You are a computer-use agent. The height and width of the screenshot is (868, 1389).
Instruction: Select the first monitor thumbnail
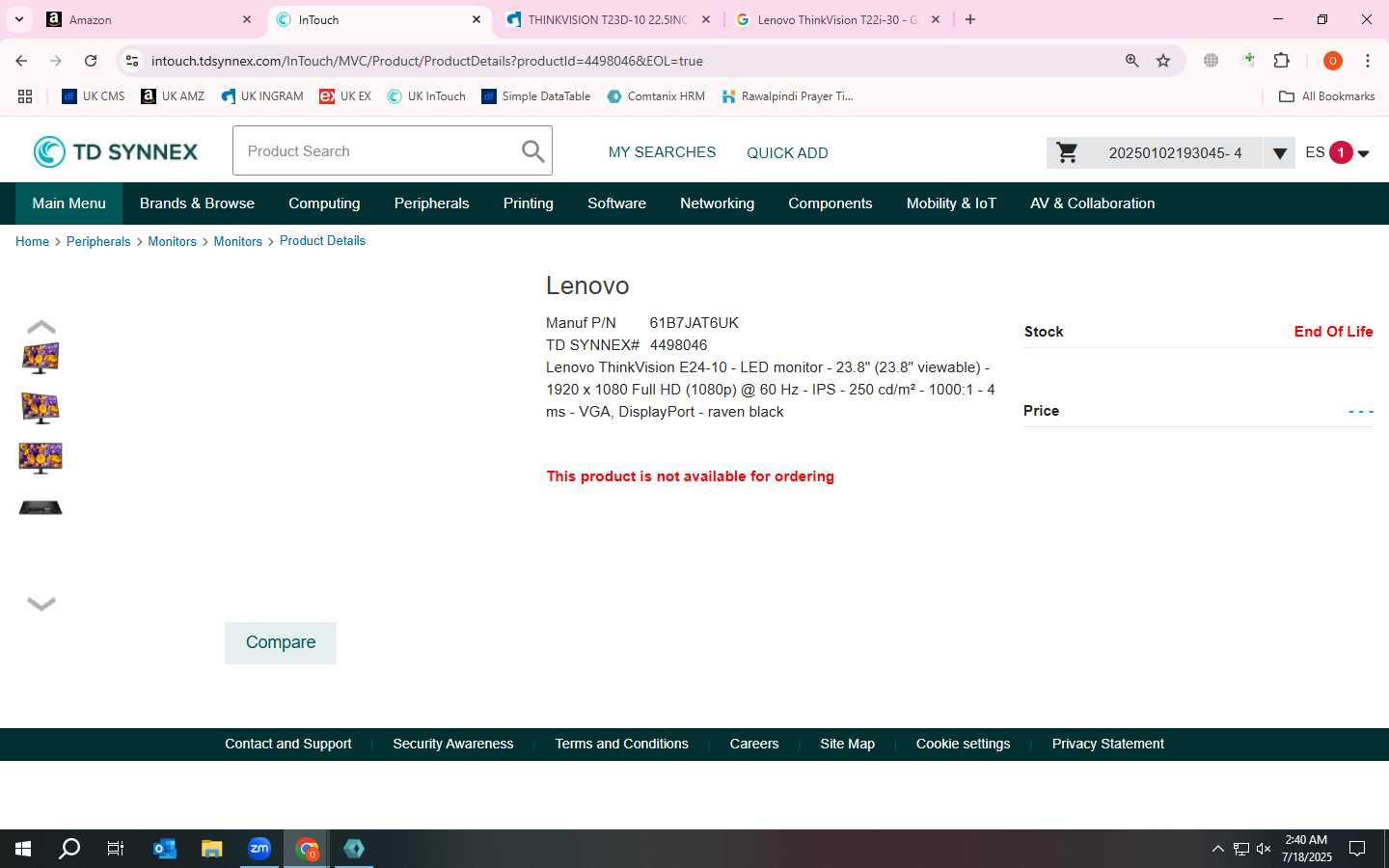click(x=41, y=358)
